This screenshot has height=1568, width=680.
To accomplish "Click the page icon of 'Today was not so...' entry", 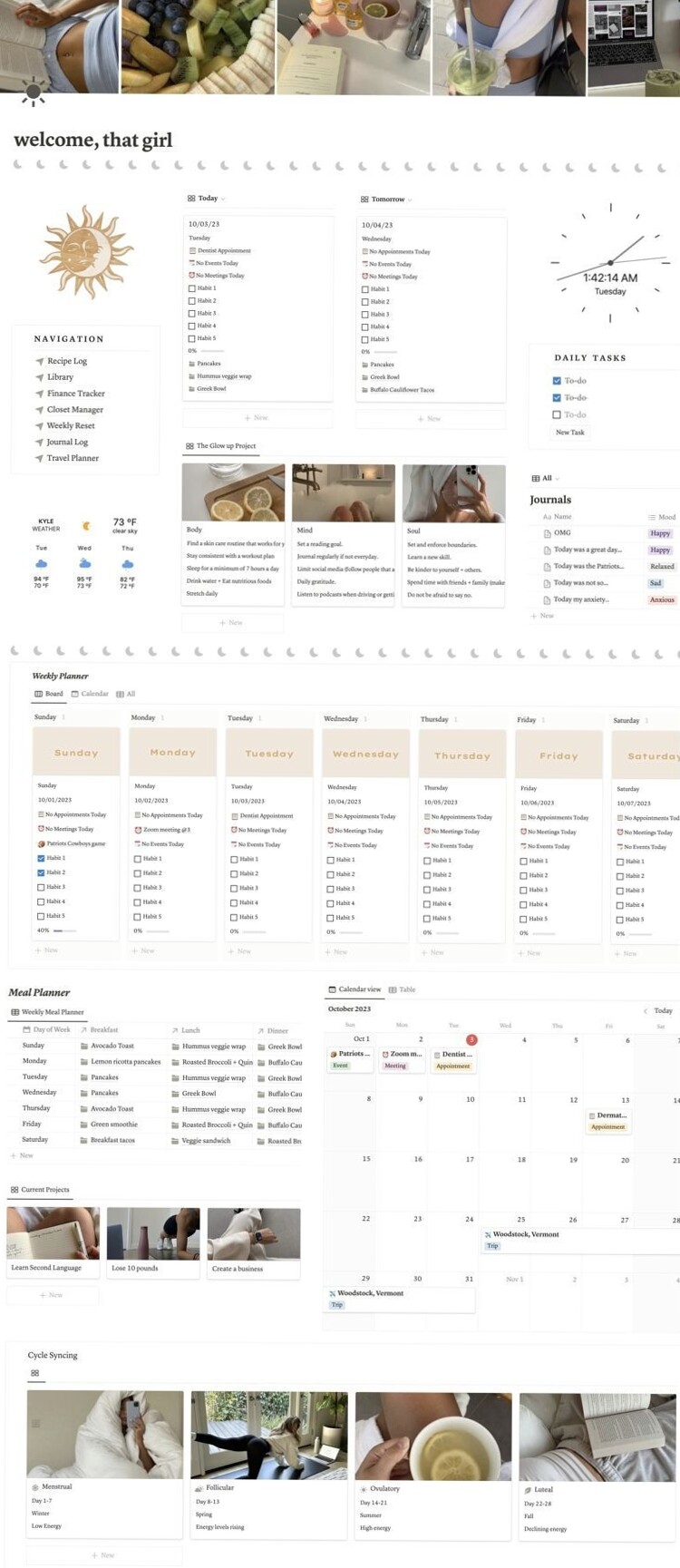I will pos(547,583).
